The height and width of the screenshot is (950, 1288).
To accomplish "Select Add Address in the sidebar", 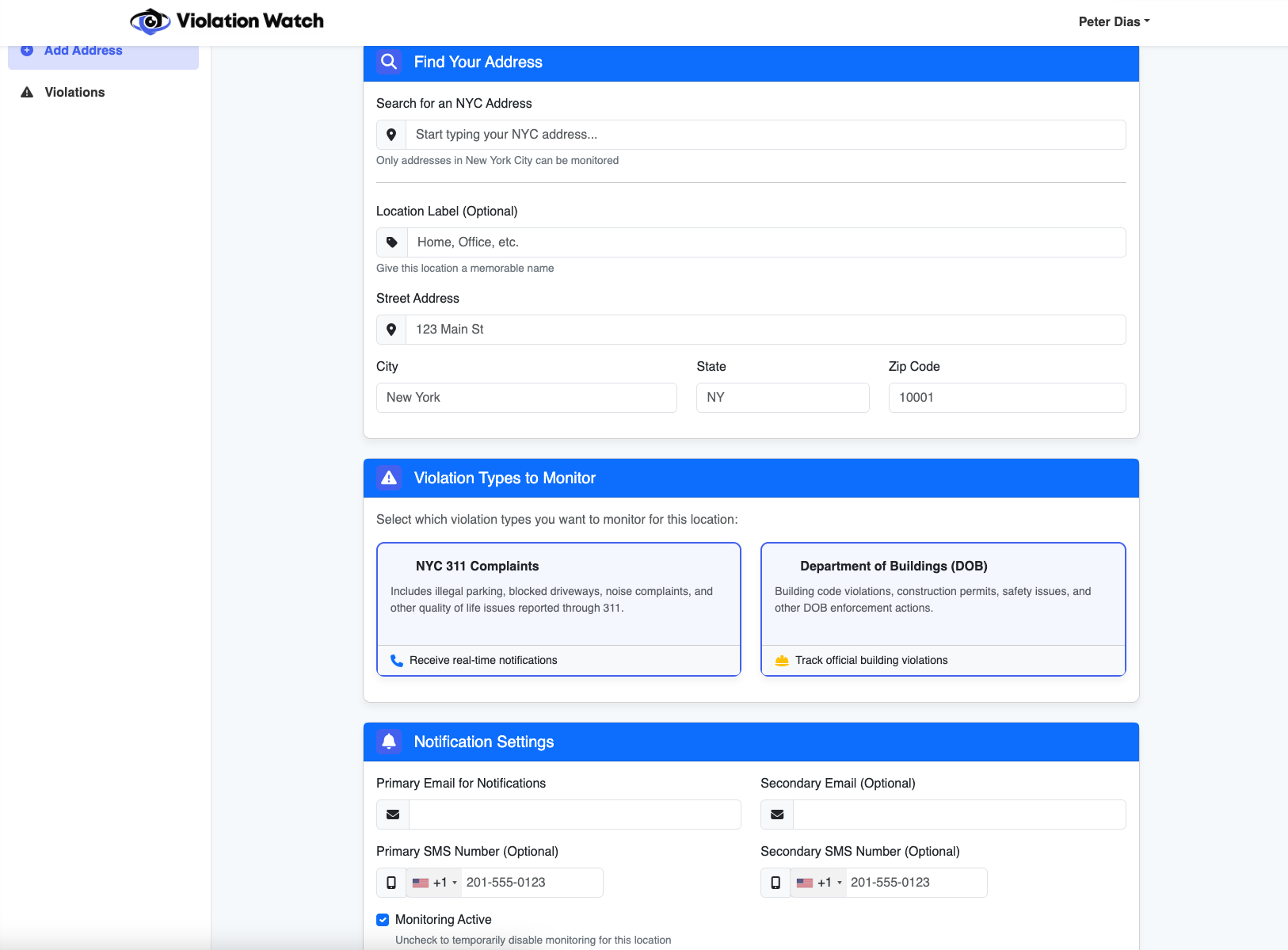I will [x=83, y=50].
